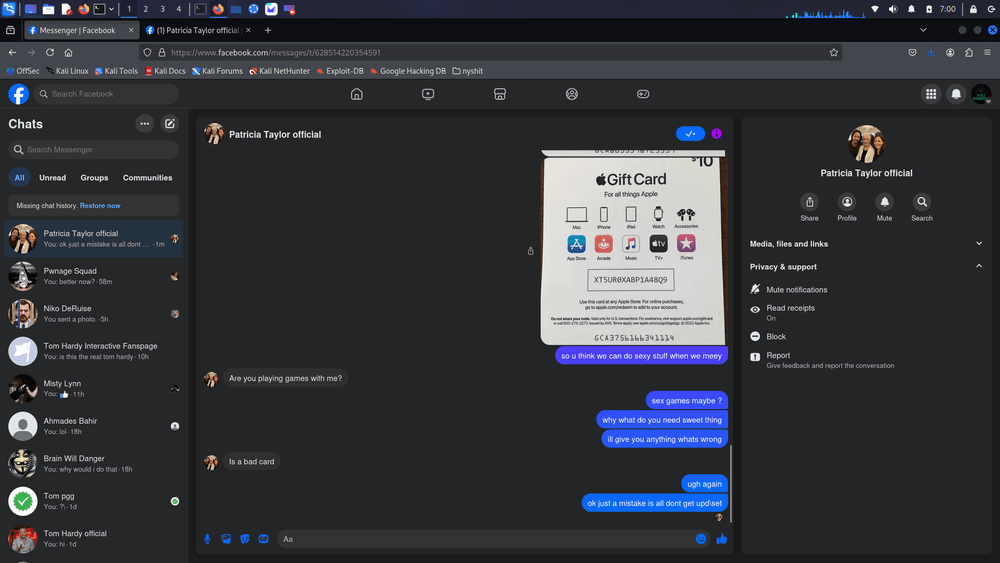Report the conversation

click(x=866, y=360)
